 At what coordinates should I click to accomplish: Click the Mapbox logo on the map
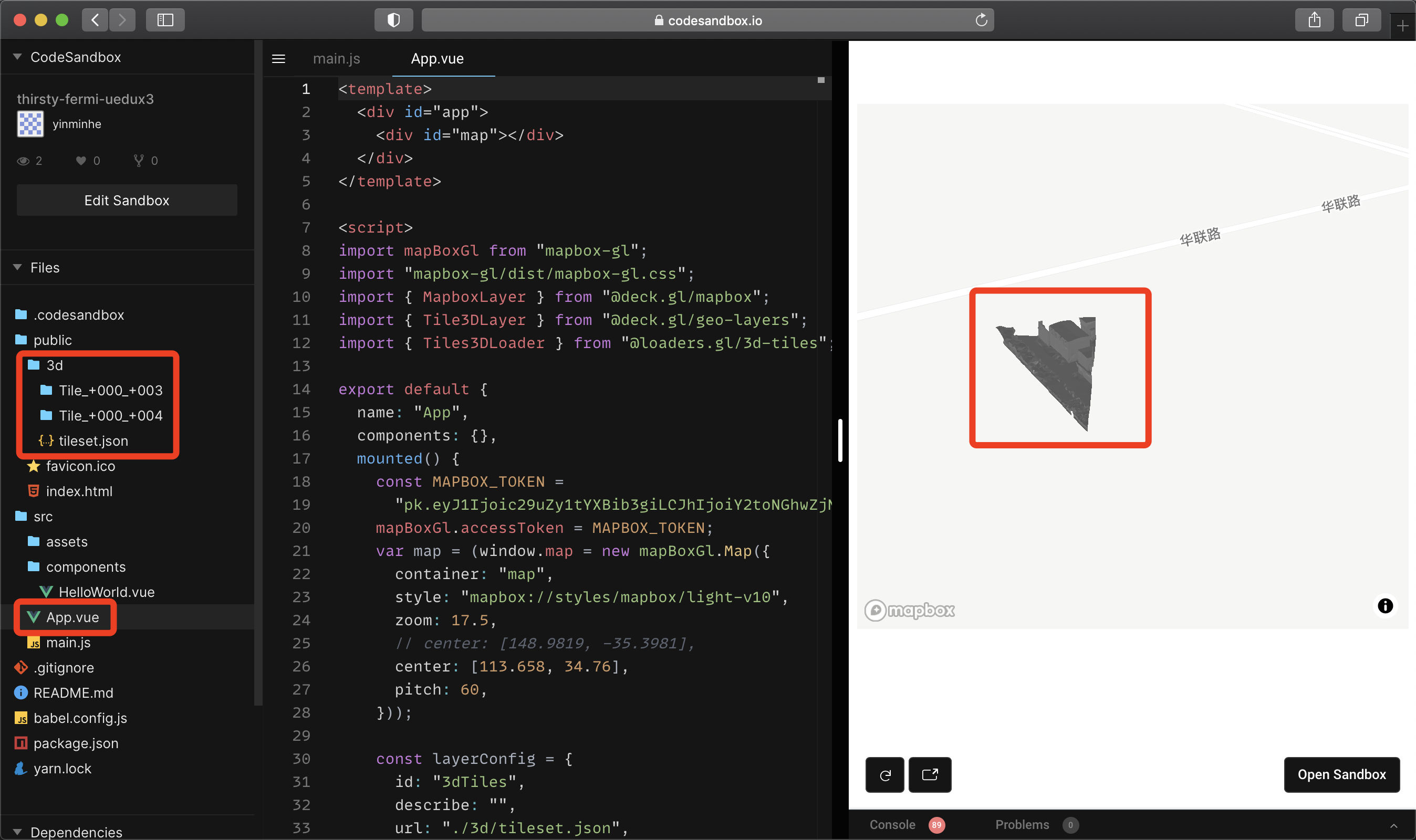[909, 610]
